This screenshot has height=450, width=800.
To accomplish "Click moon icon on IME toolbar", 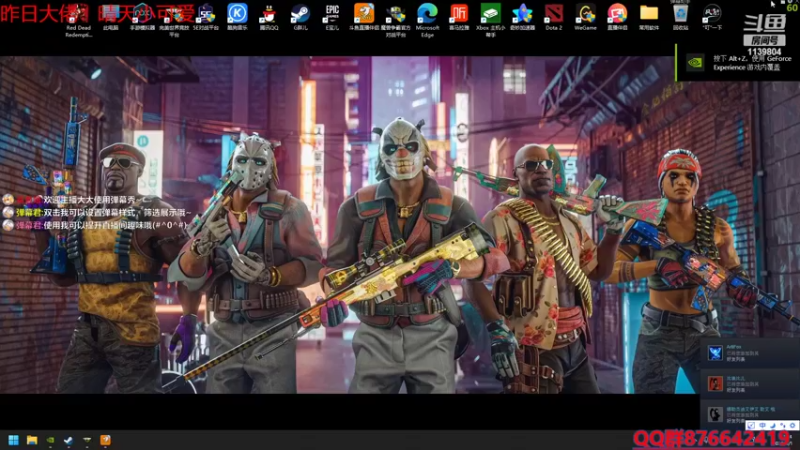I will pyautogui.click(x=772, y=425).
